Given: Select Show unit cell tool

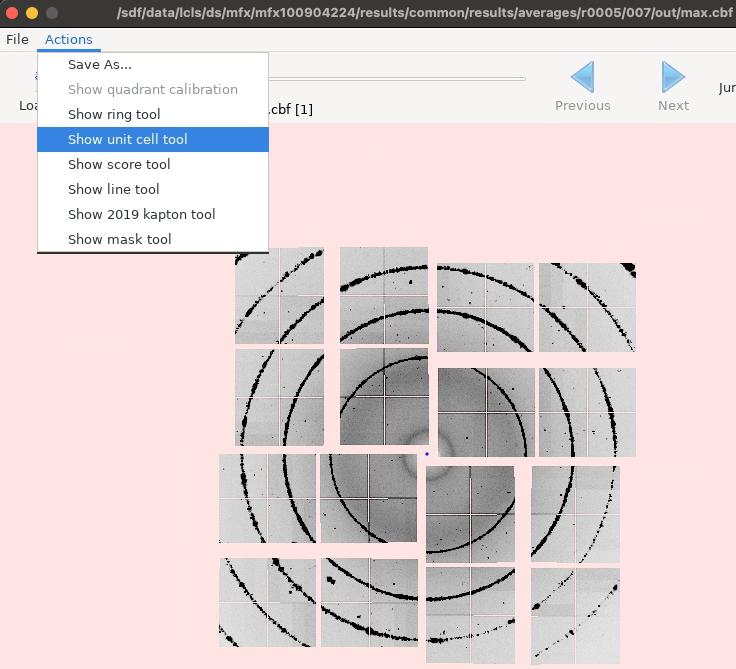Looking at the screenshot, I should tap(153, 139).
